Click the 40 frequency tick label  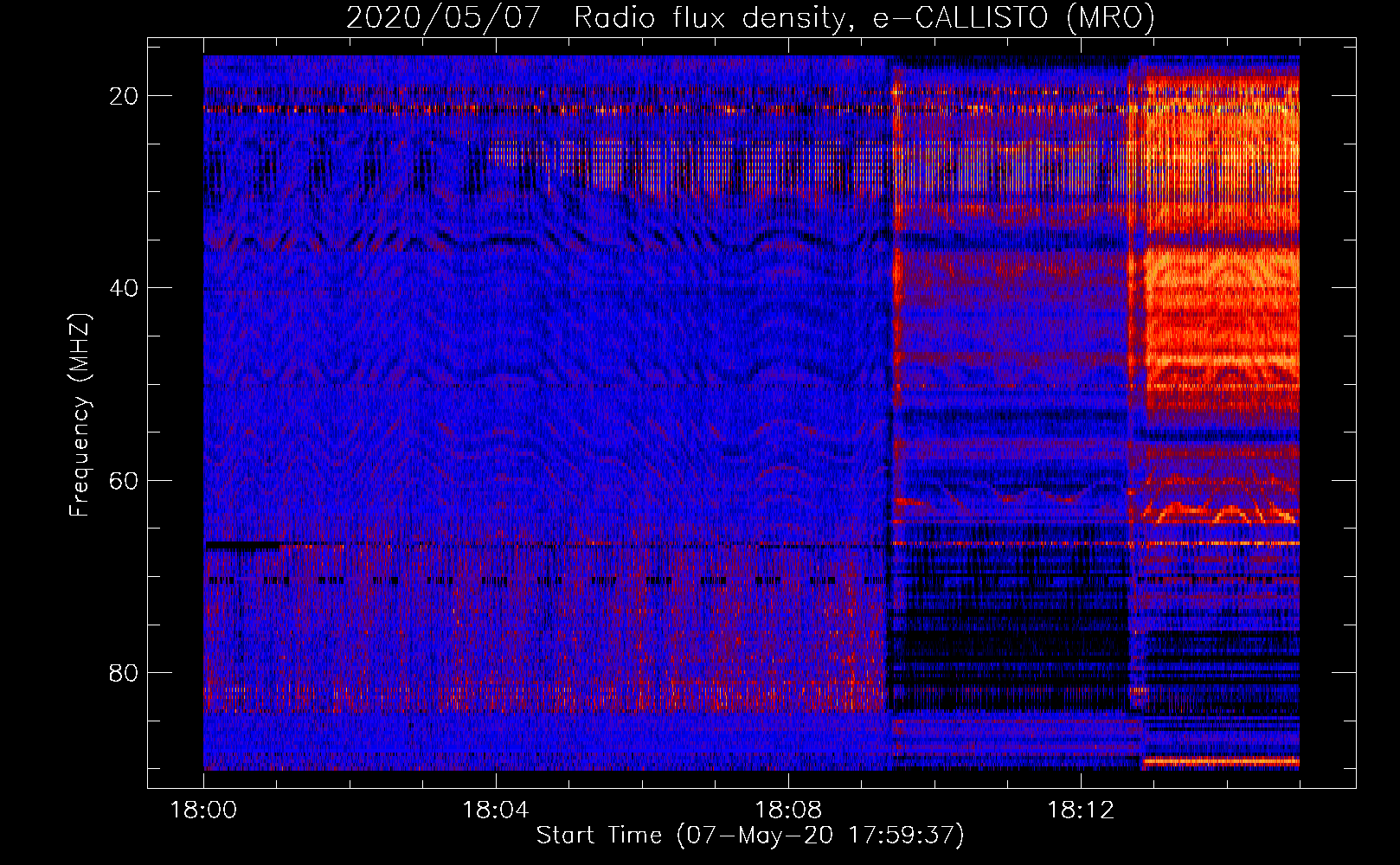[x=125, y=288]
